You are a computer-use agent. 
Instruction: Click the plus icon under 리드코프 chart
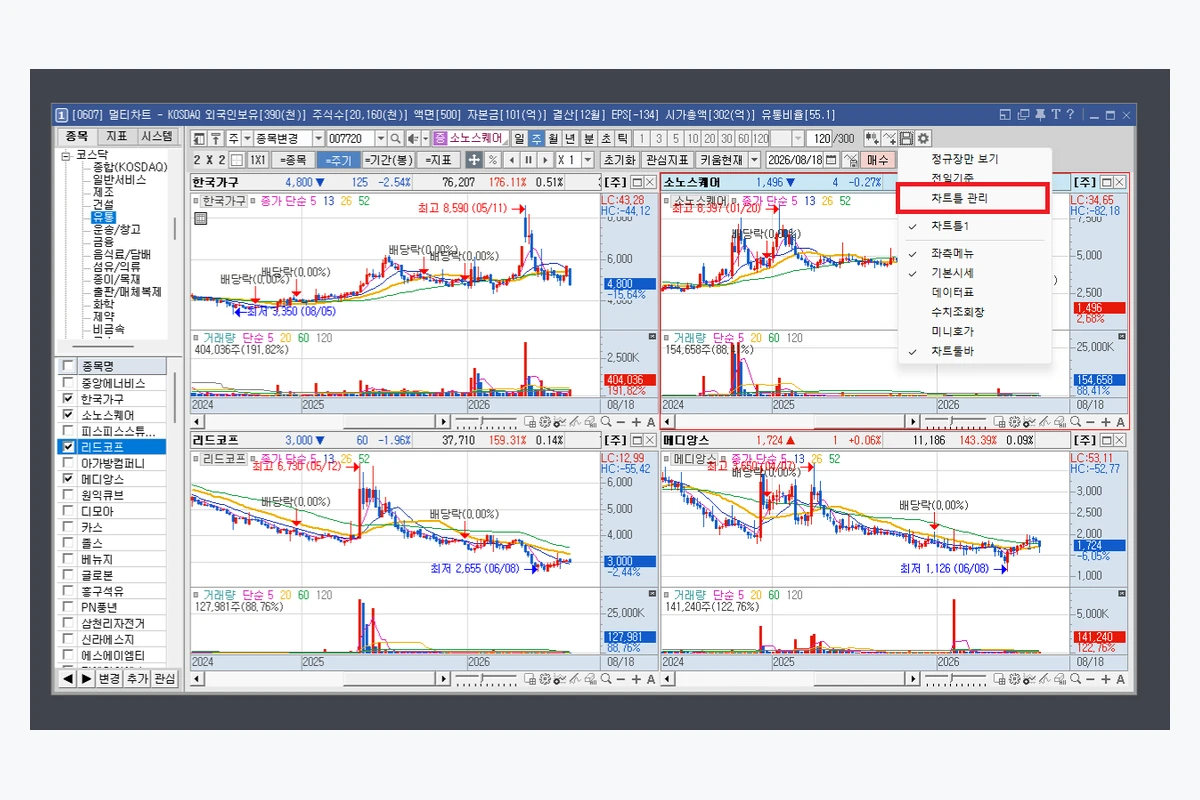636,679
